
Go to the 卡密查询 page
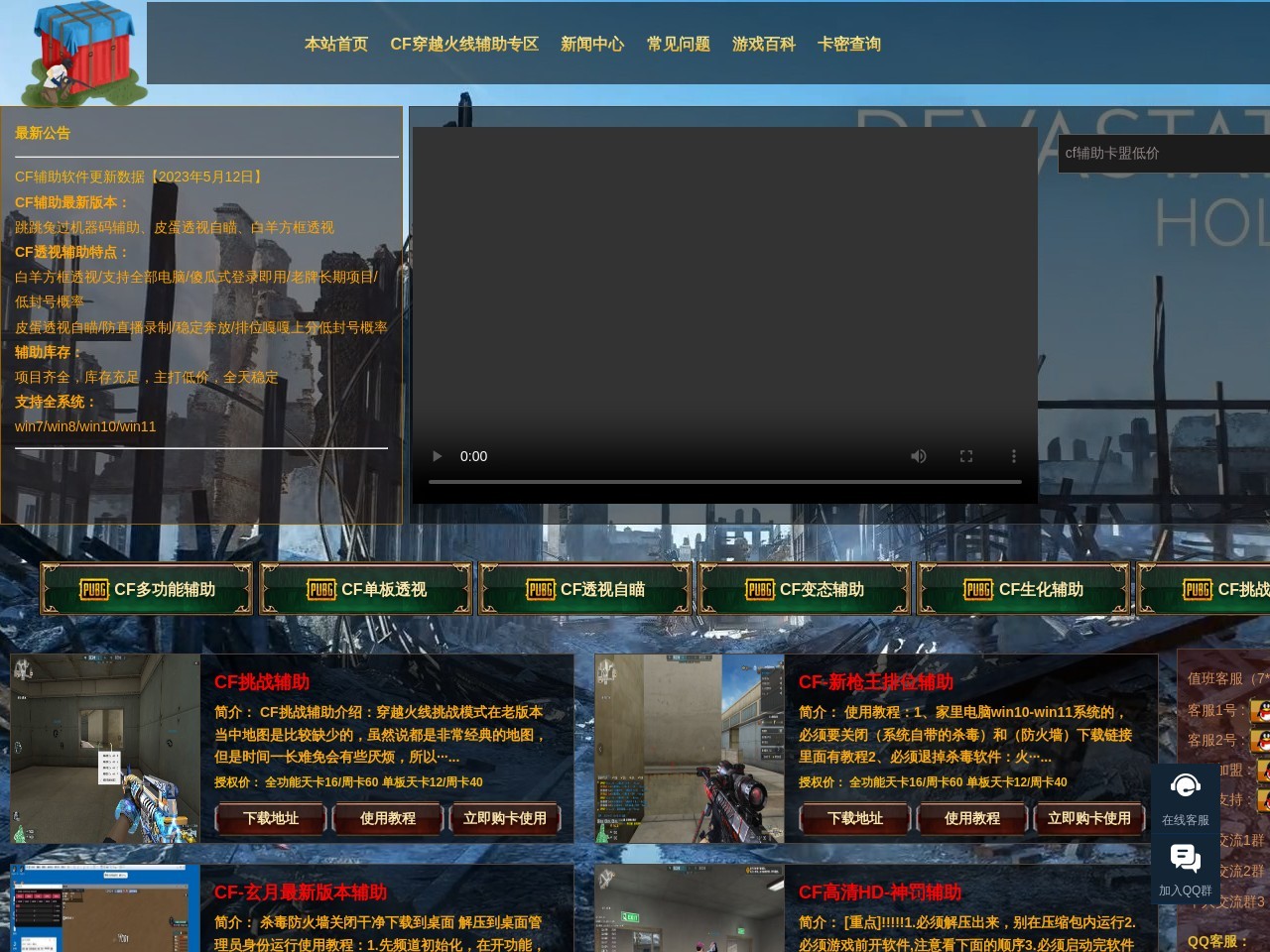(x=849, y=44)
